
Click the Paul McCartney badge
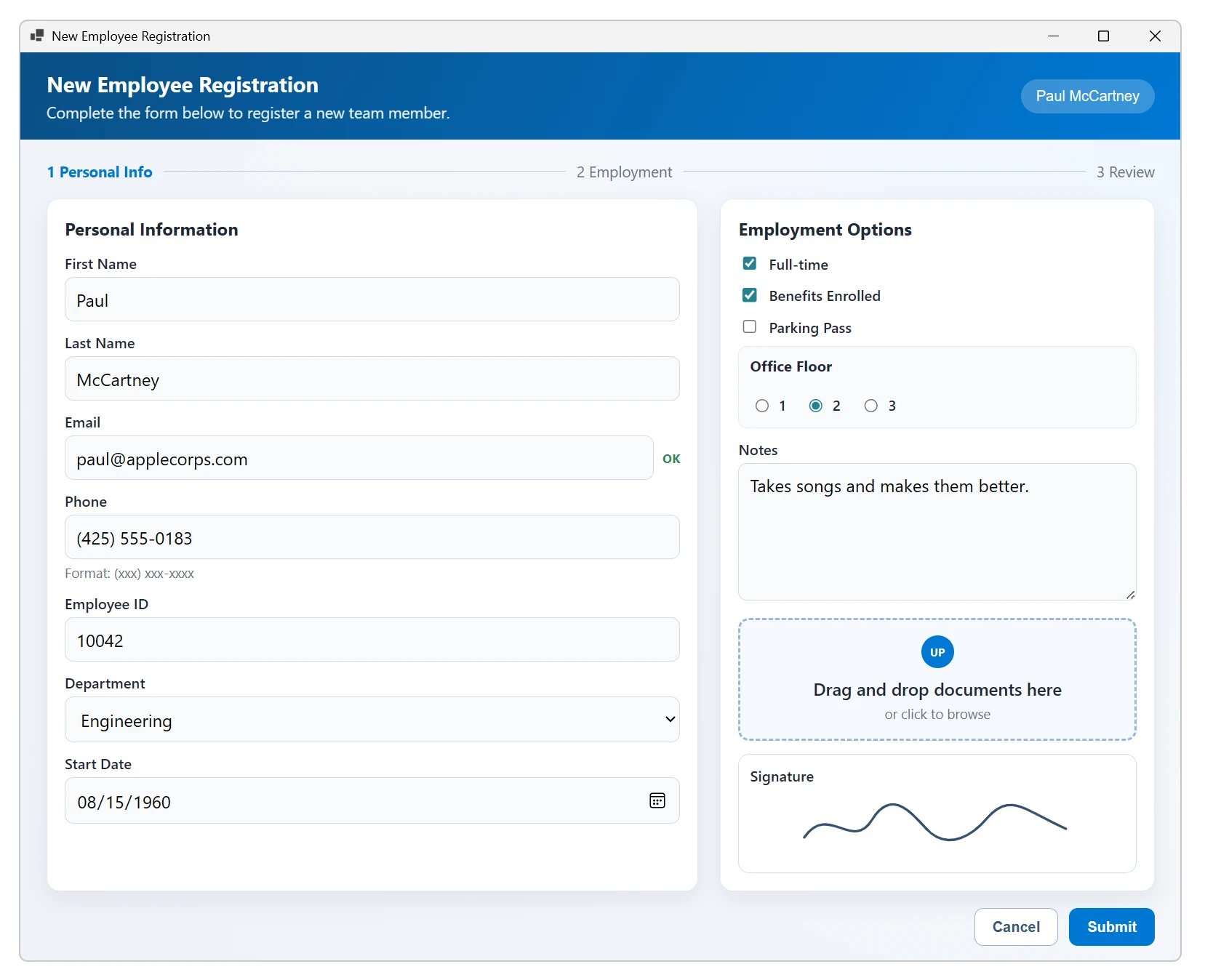(1086, 95)
